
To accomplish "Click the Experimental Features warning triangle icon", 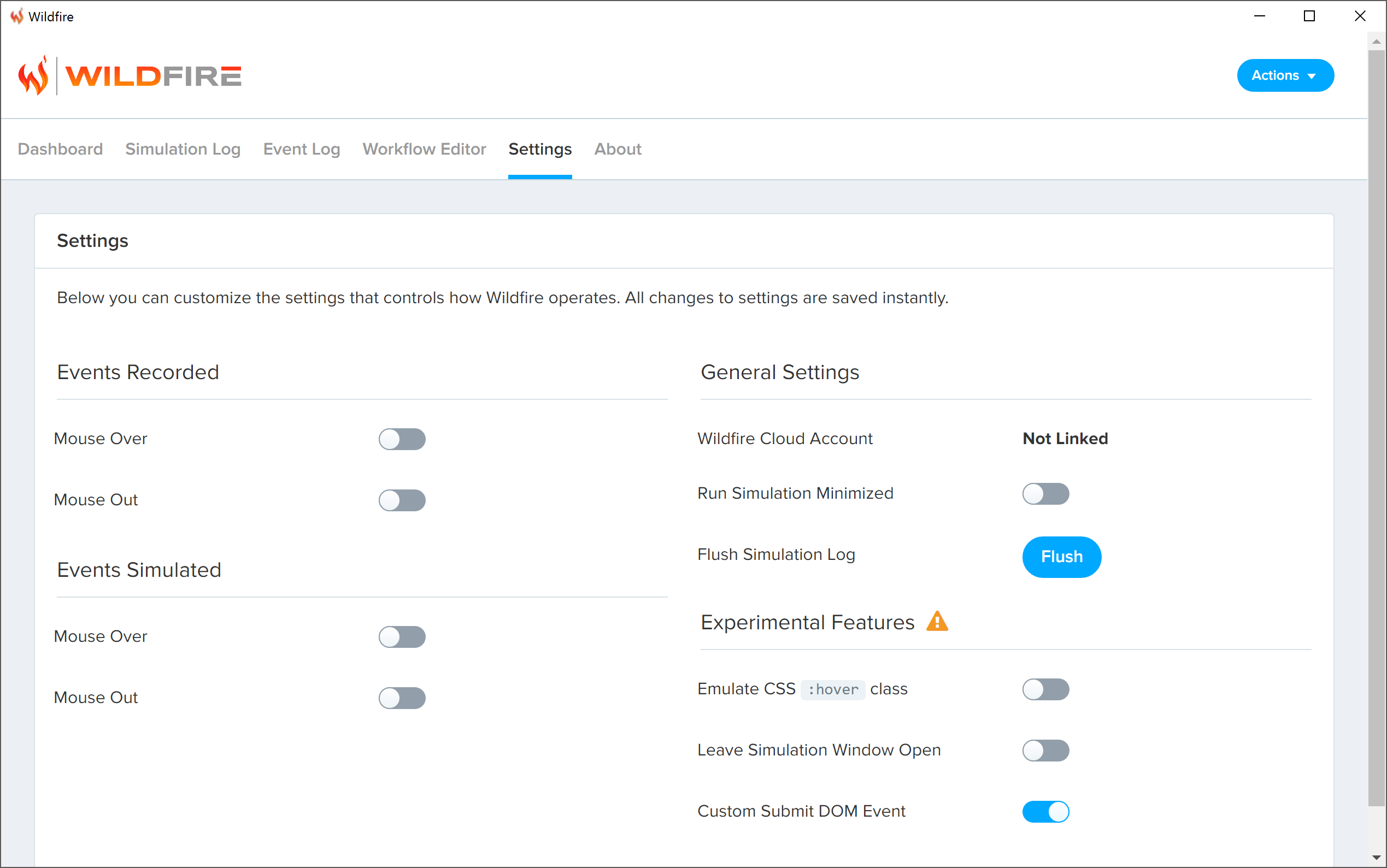I will point(937,622).
